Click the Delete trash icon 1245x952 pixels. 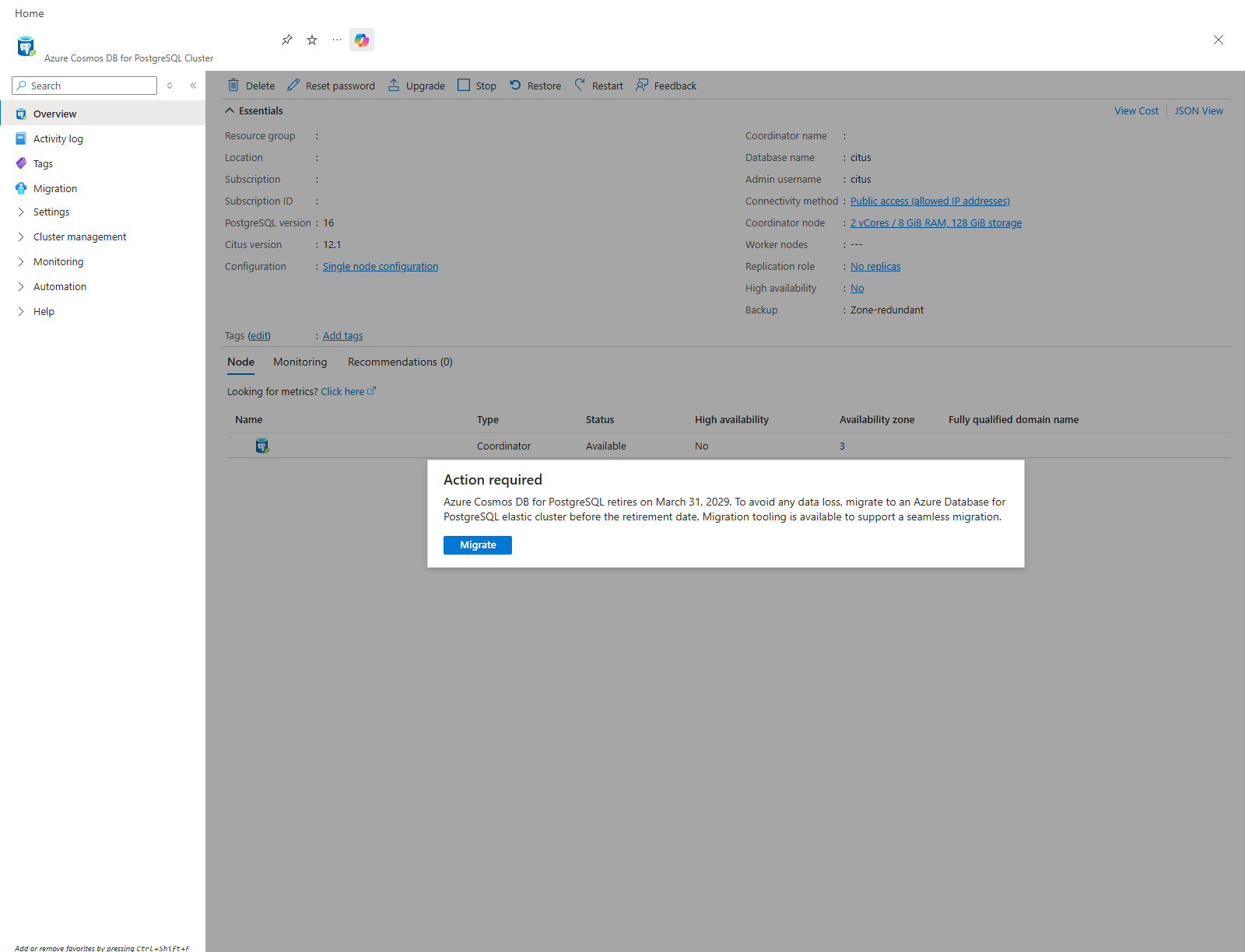[x=233, y=86]
